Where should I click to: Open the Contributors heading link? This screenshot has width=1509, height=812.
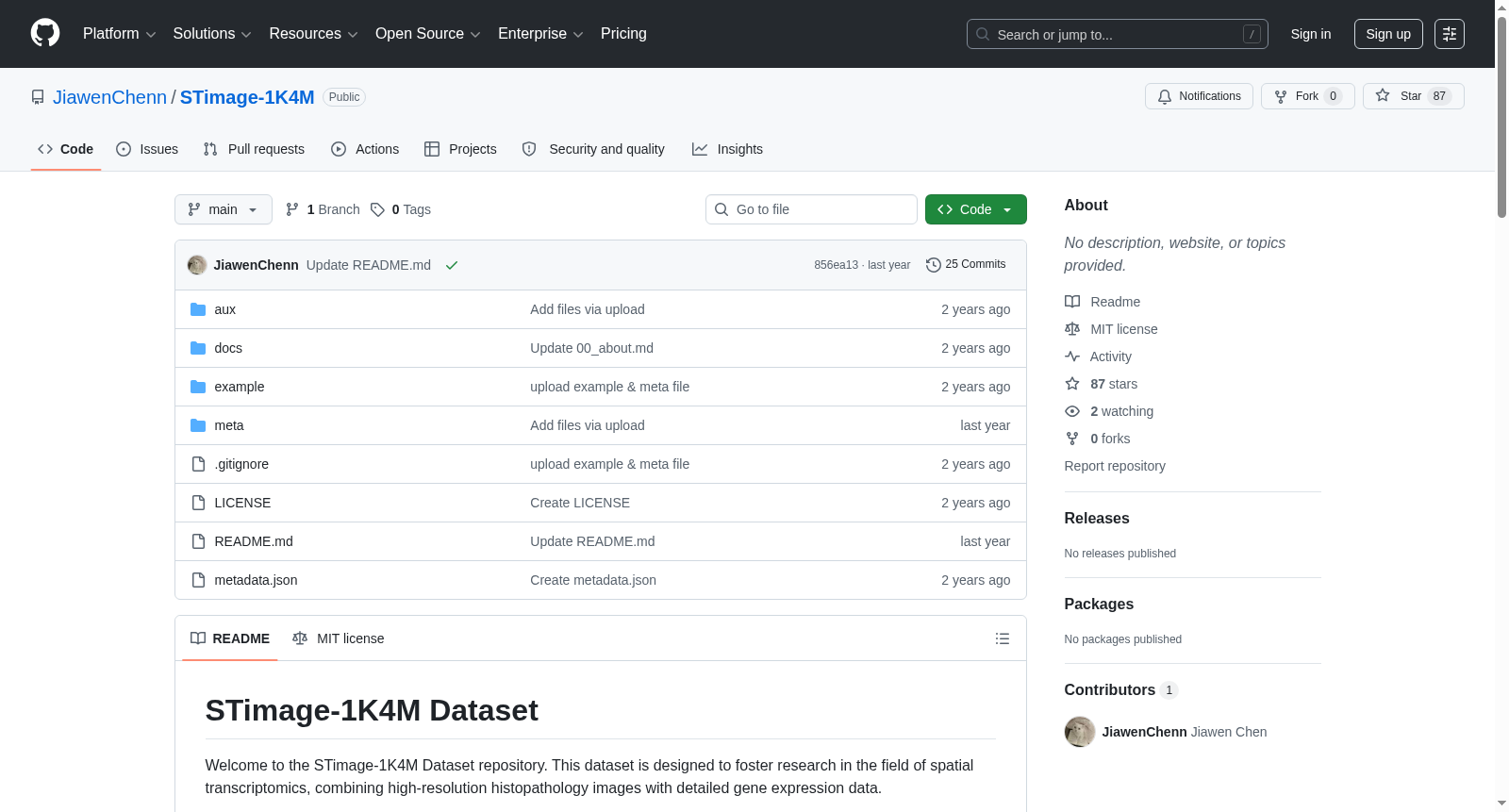coord(1120,690)
